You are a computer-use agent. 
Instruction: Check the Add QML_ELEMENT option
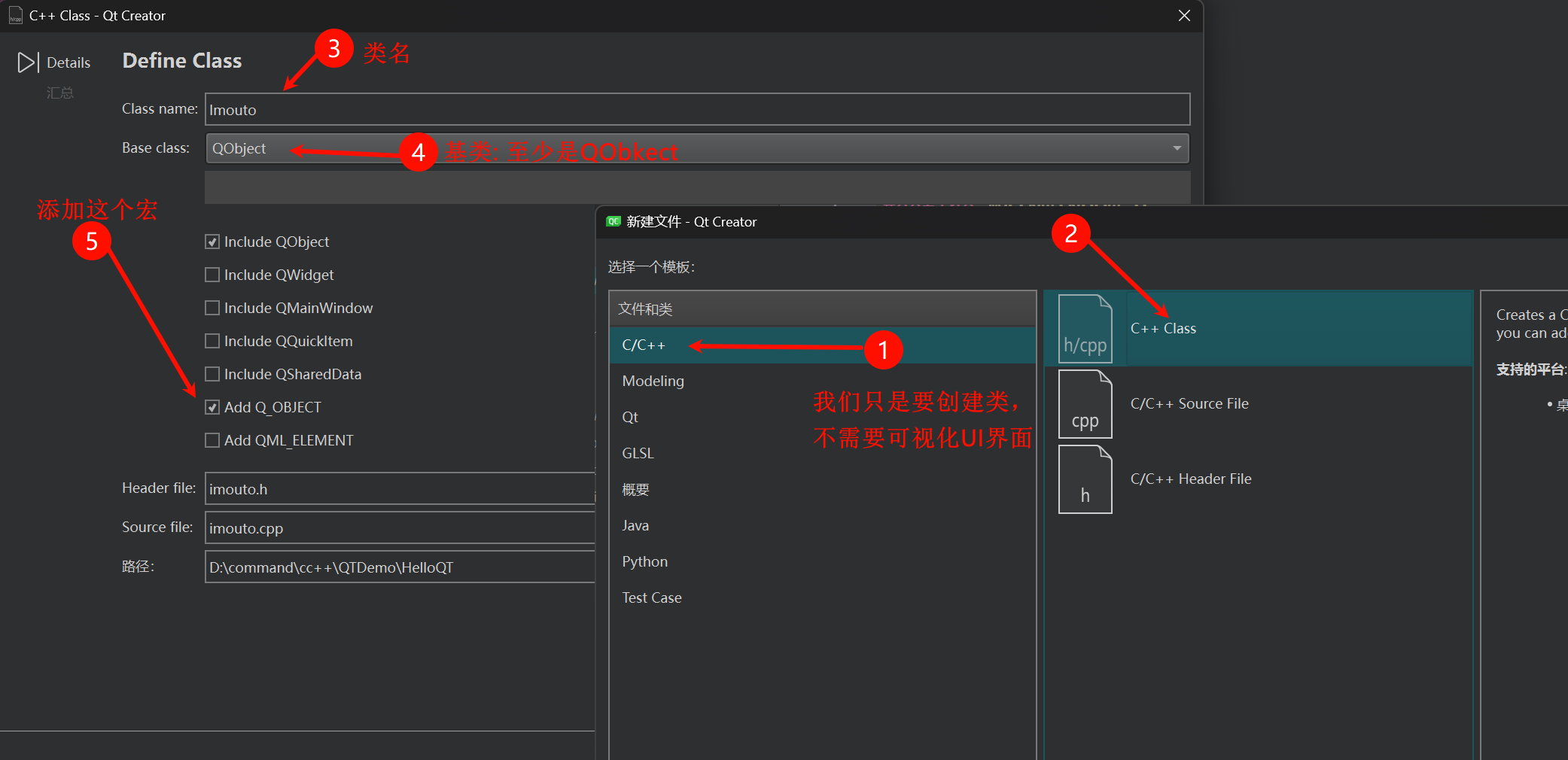(x=212, y=440)
